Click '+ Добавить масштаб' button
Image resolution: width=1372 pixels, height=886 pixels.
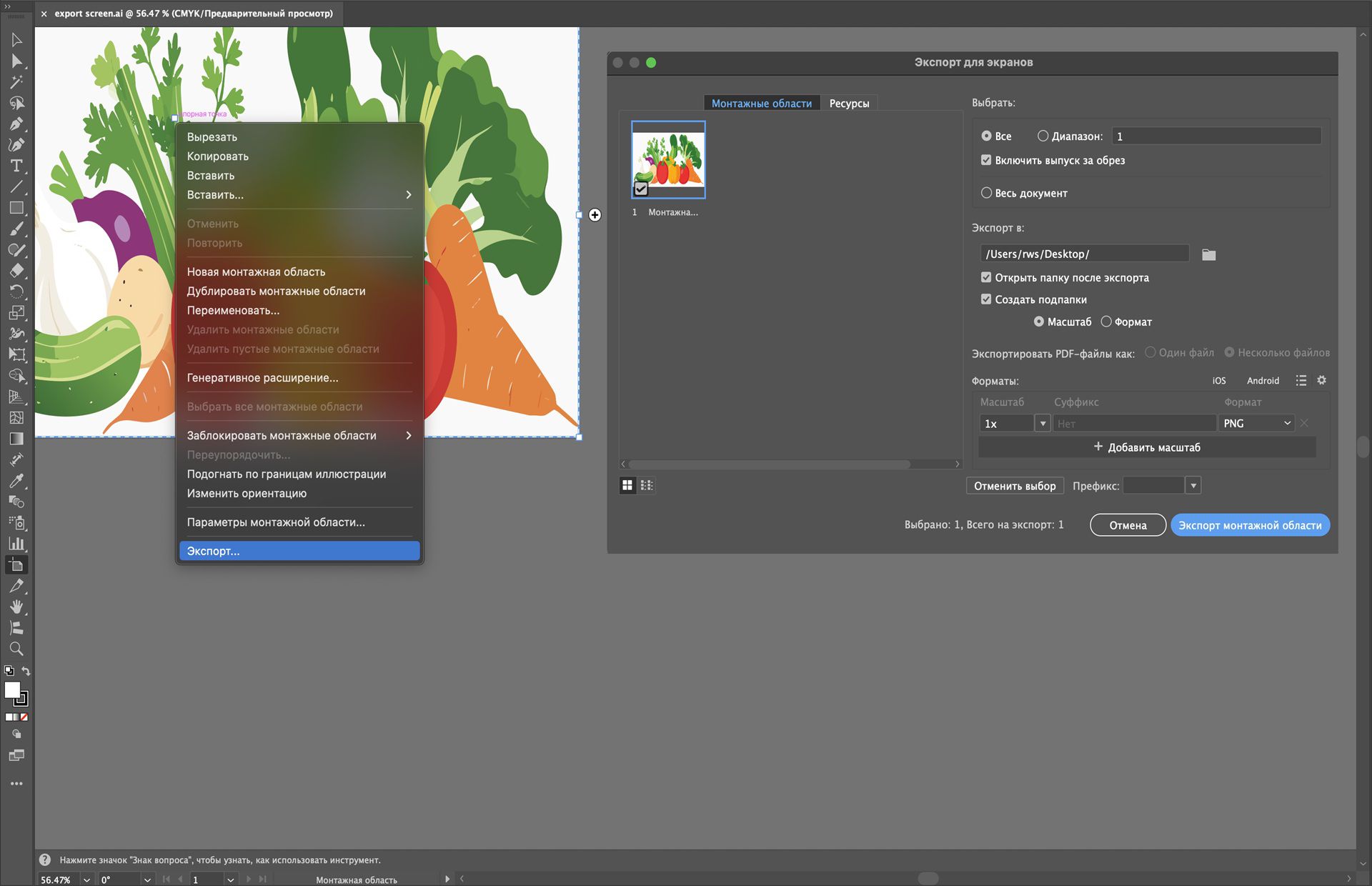(1146, 447)
